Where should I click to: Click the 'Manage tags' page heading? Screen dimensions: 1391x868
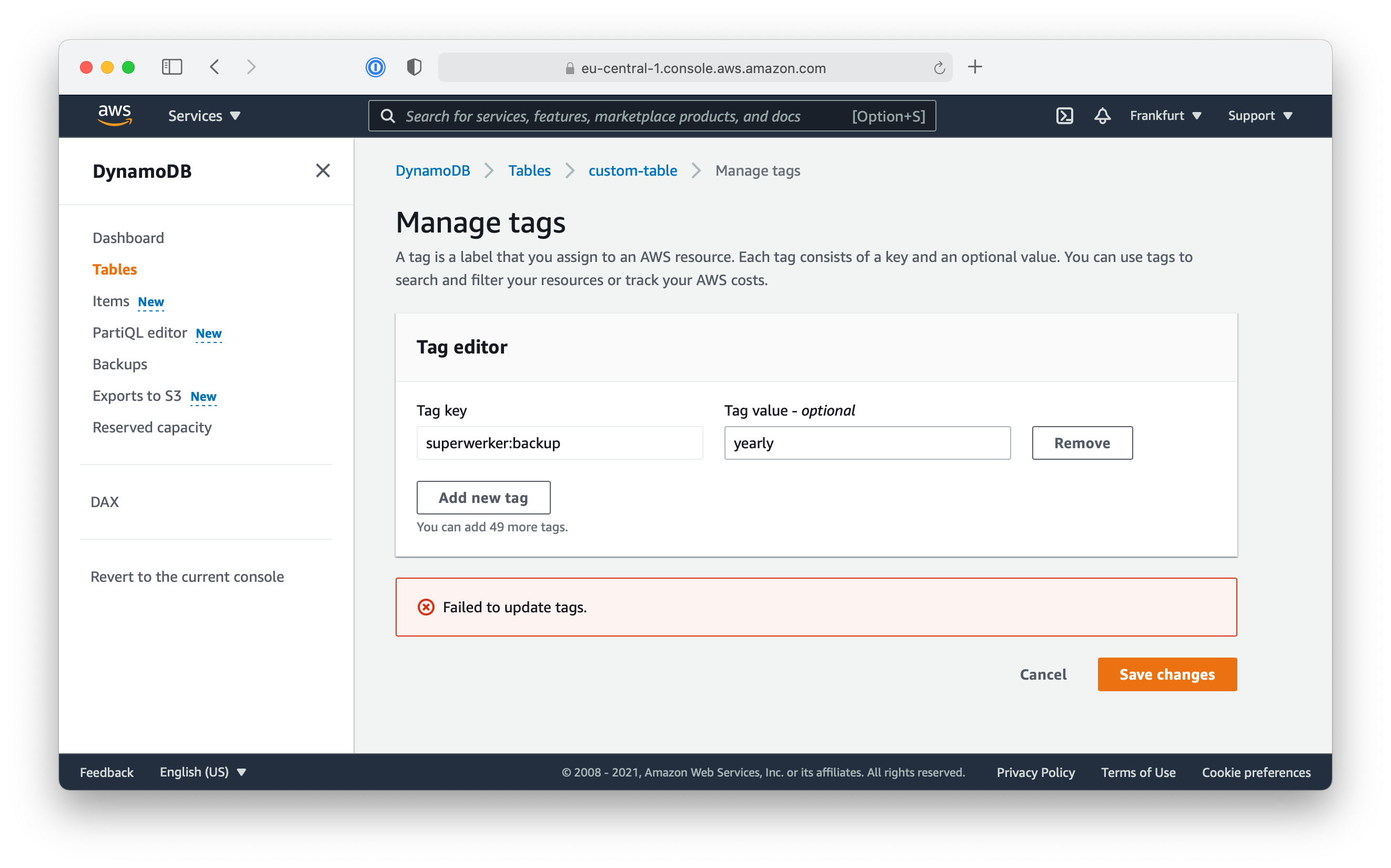click(480, 222)
